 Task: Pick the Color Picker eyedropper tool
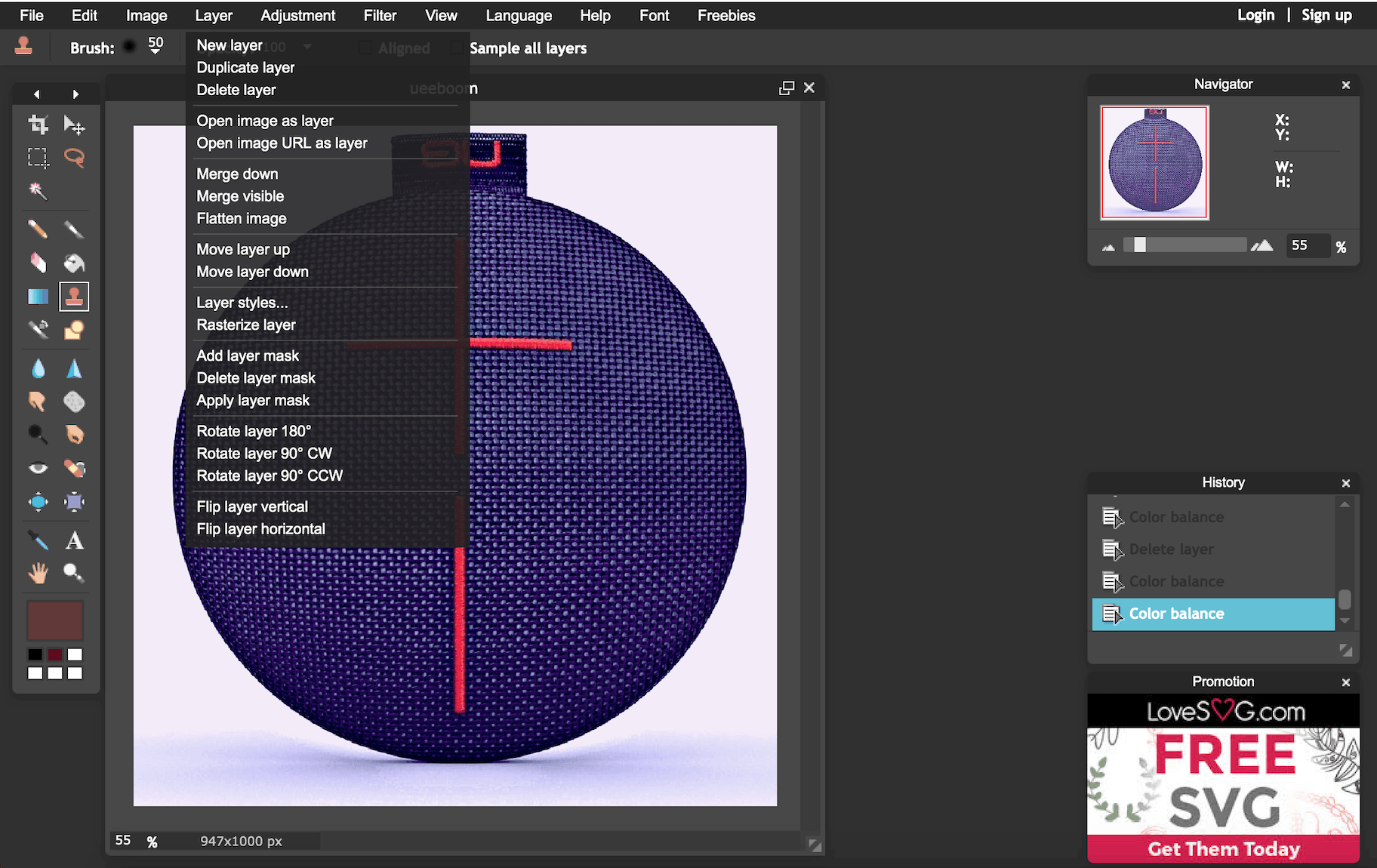click(38, 540)
